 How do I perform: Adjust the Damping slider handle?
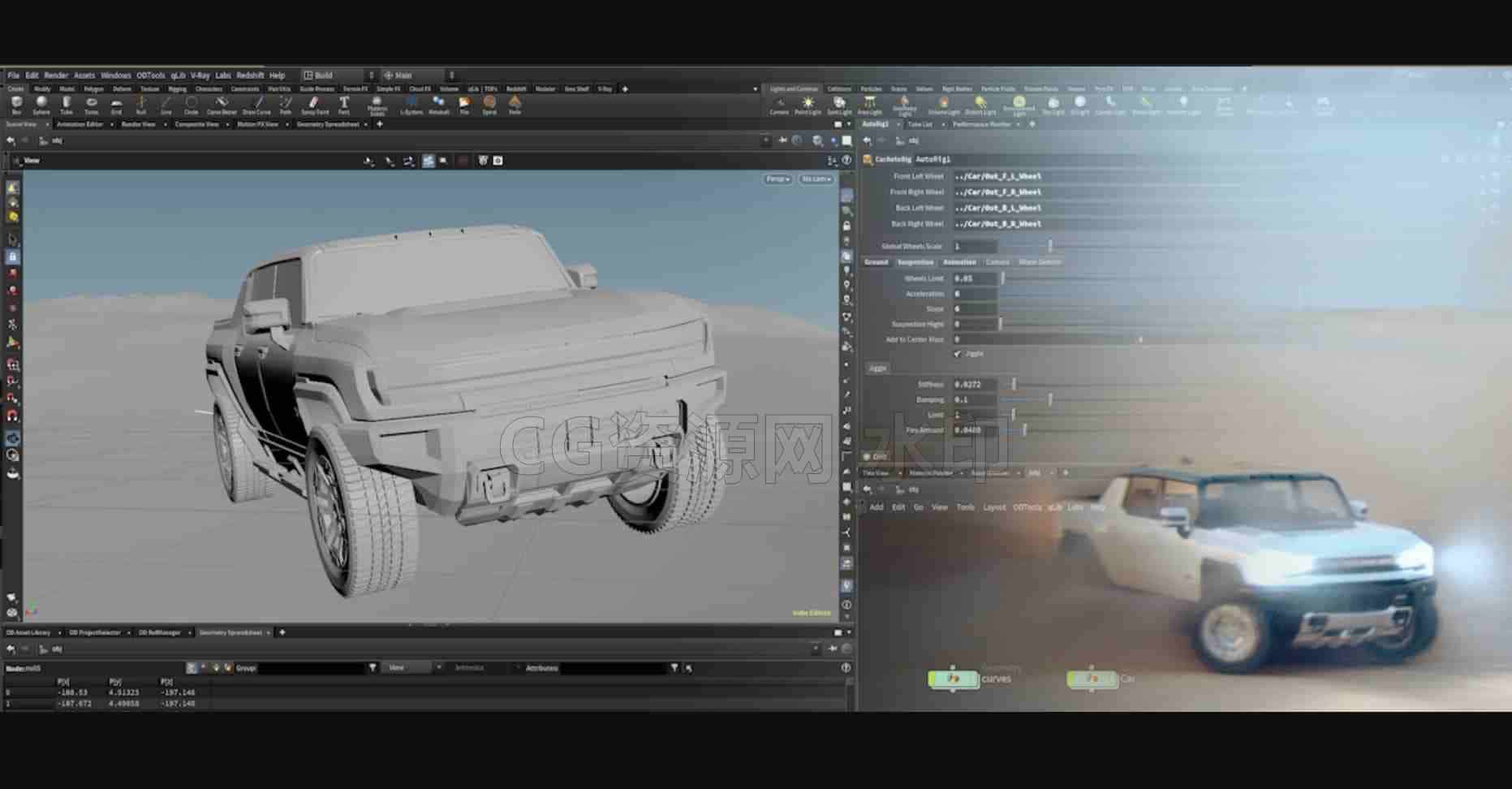click(1049, 399)
